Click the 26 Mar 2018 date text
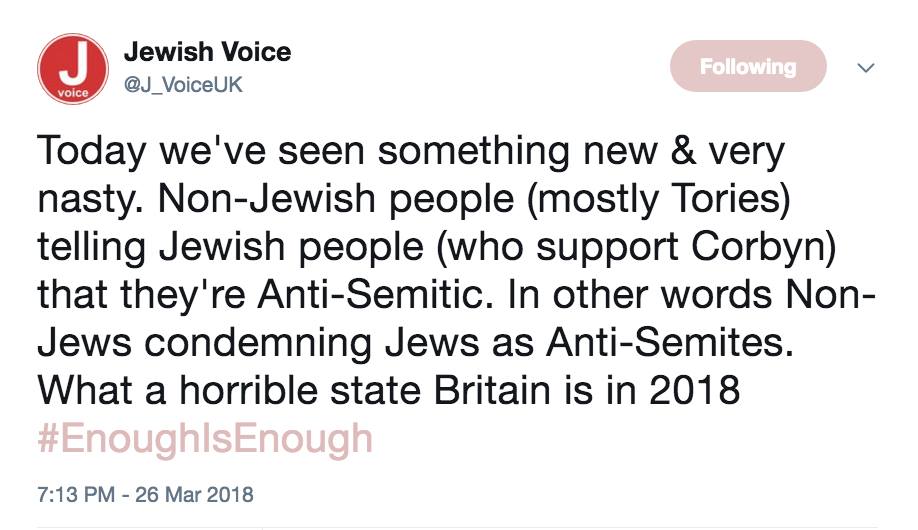Viewport: 918px width, 530px height. tap(194, 494)
